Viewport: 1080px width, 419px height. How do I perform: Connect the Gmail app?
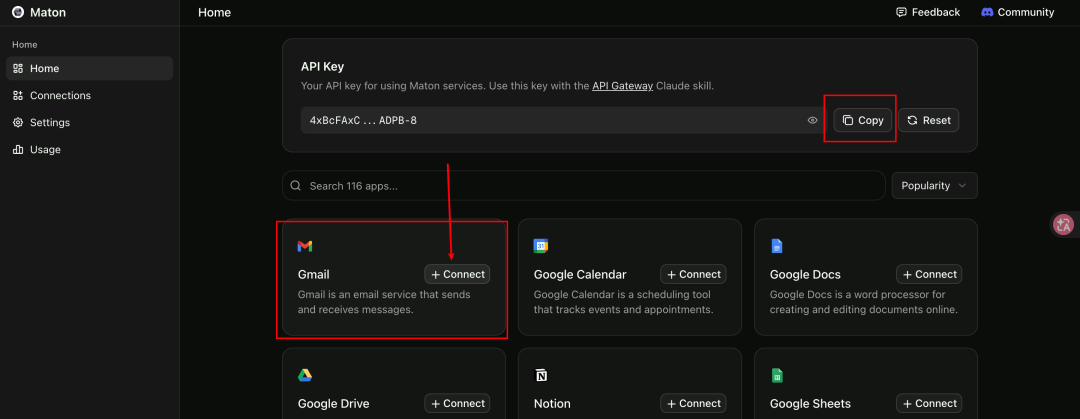click(457, 274)
